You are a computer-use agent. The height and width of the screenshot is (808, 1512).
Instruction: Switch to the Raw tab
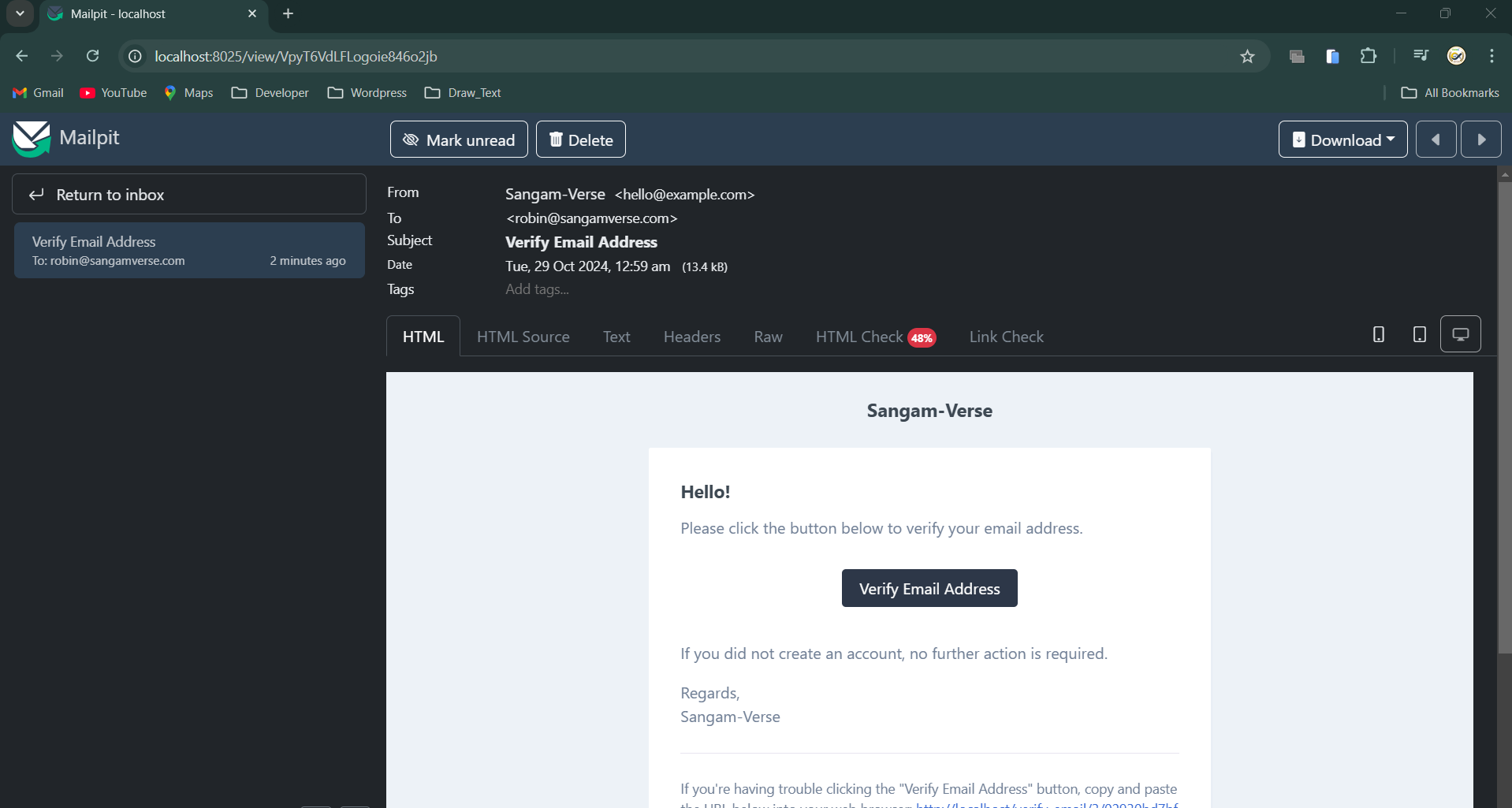768,337
